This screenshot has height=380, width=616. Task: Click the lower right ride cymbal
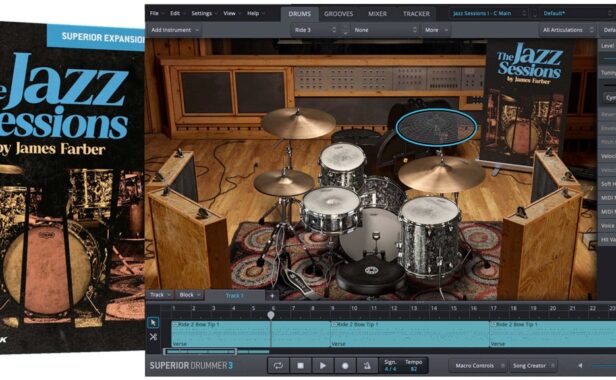[x=442, y=174]
